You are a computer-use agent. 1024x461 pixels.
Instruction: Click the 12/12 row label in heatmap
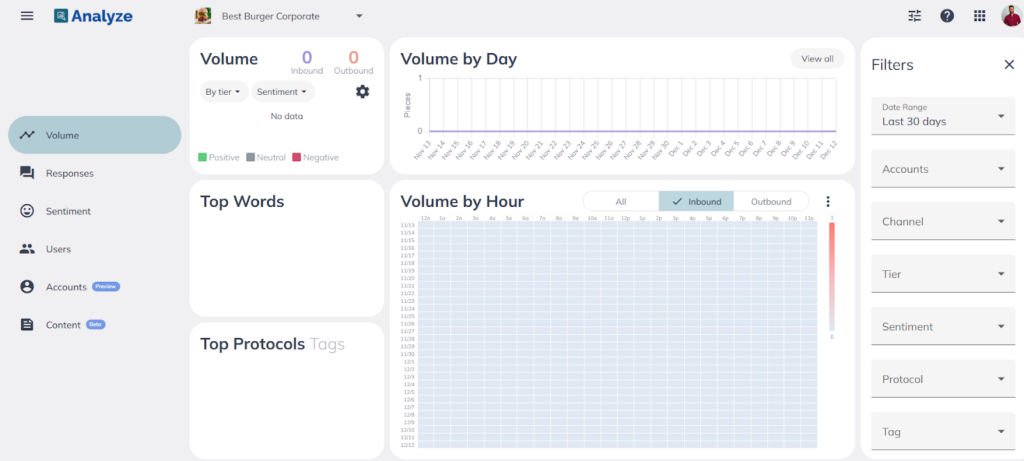point(408,445)
